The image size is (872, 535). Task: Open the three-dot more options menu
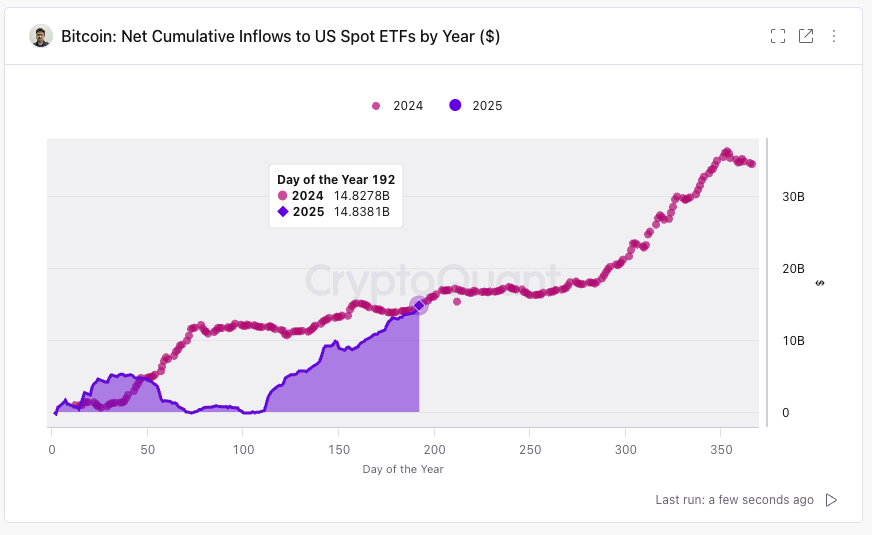(x=834, y=36)
